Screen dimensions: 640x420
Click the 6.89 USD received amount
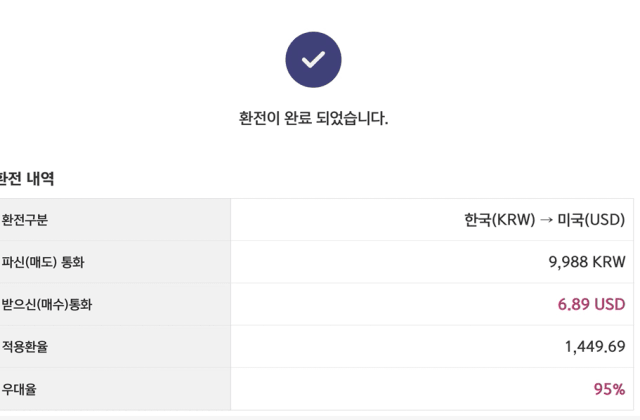tap(591, 304)
